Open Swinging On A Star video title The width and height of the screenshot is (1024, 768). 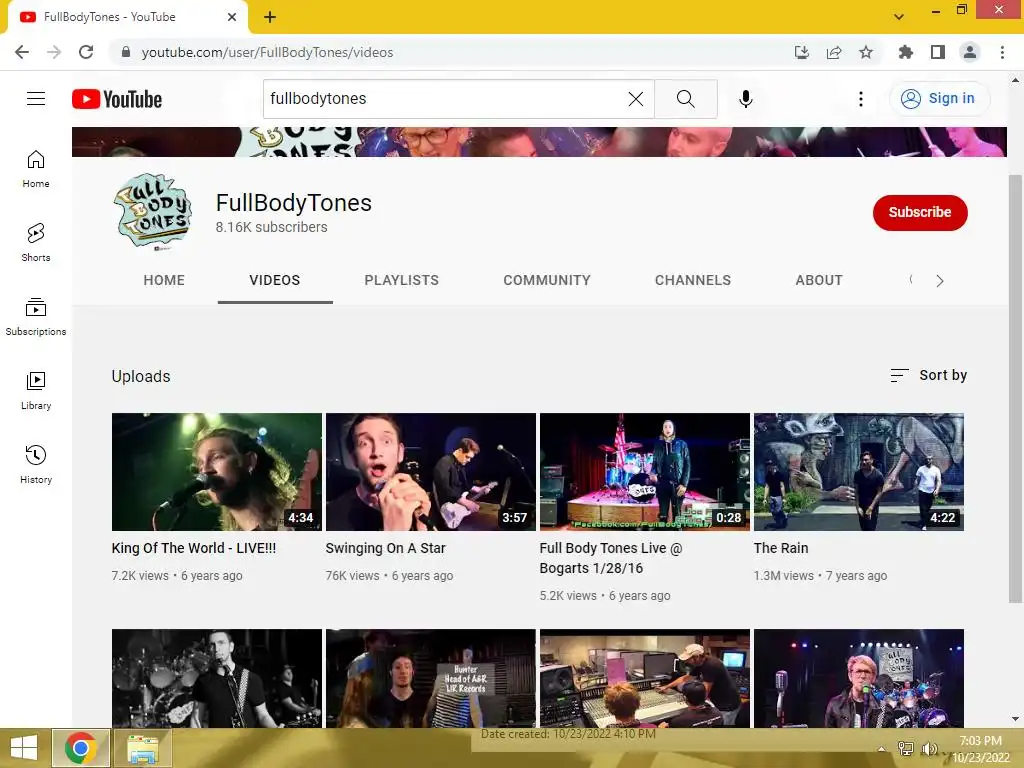coord(385,548)
